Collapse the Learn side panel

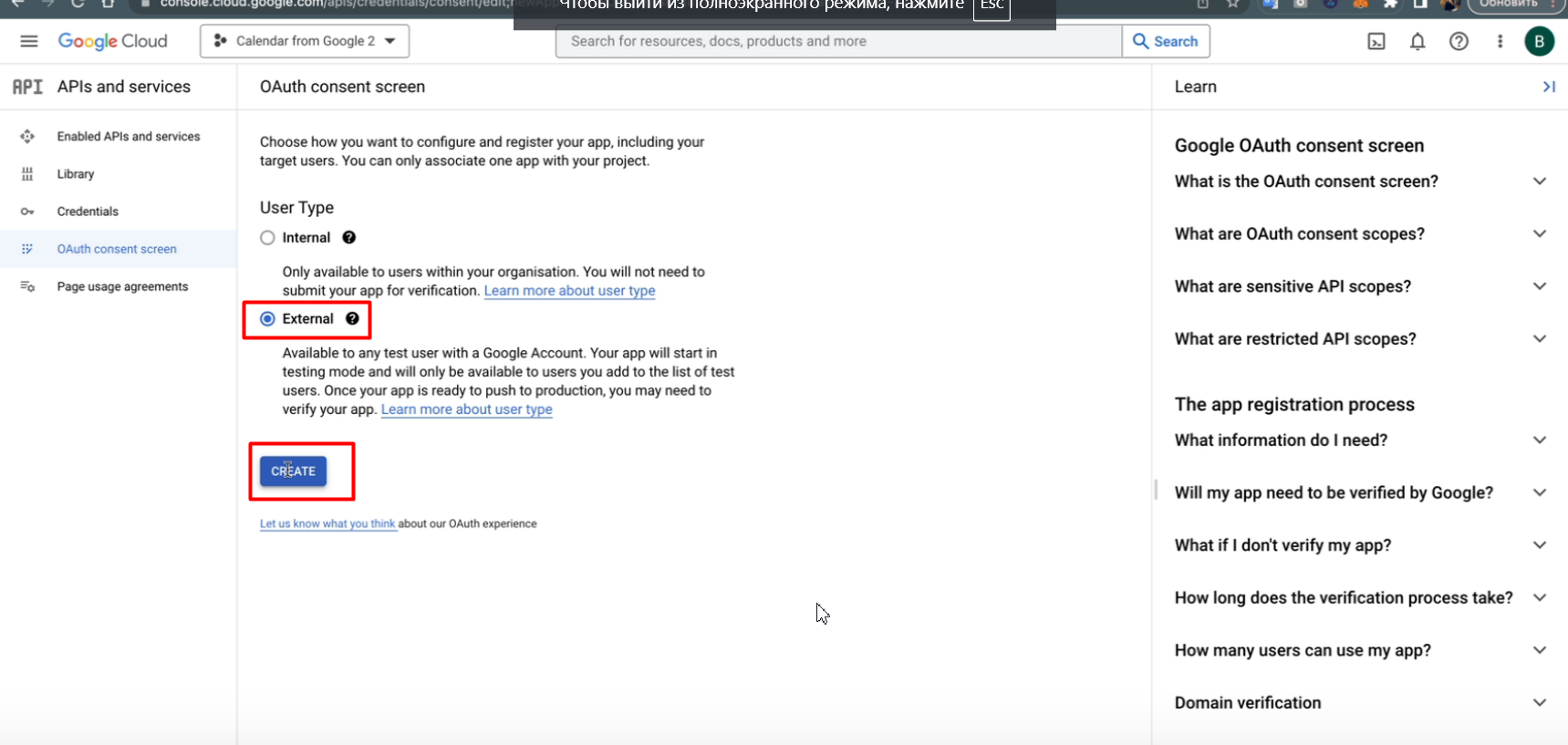[1549, 87]
